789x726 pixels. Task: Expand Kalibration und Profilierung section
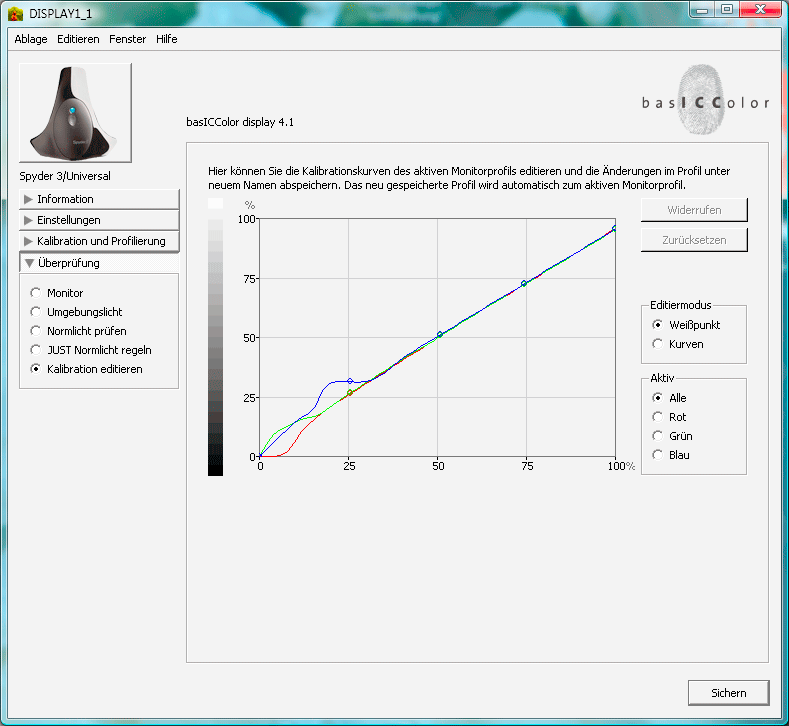[x=98, y=241]
